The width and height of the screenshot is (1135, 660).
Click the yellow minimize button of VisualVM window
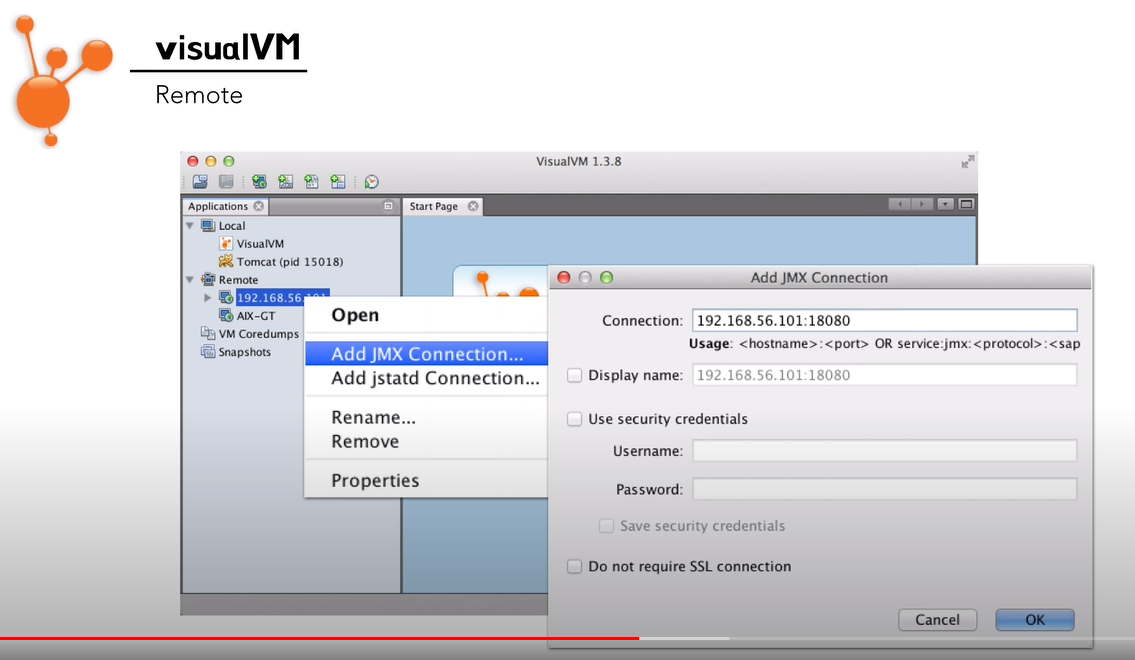(x=211, y=161)
